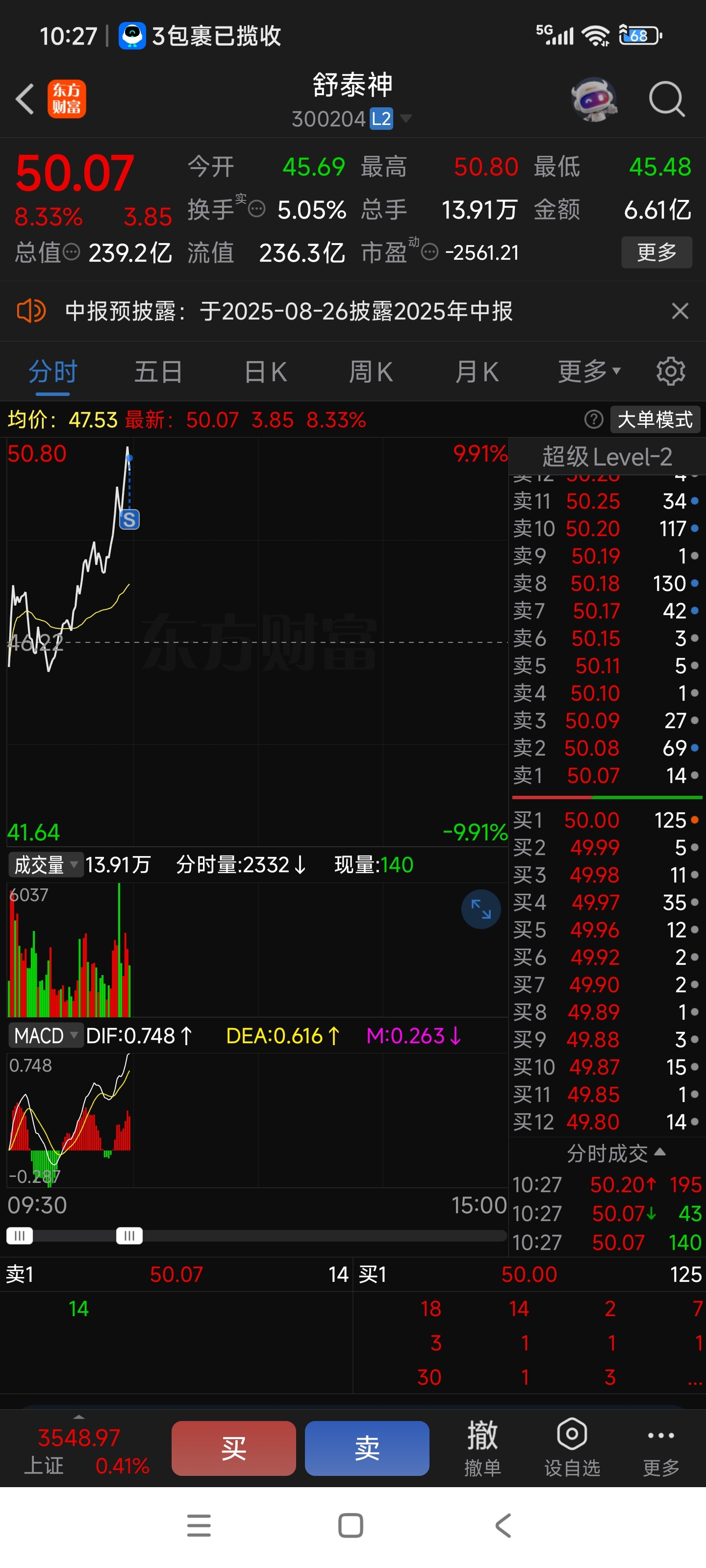Toggle 大单模式 order mode
Image resolution: width=706 pixels, height=1568 pixels.
coord(655,419)
